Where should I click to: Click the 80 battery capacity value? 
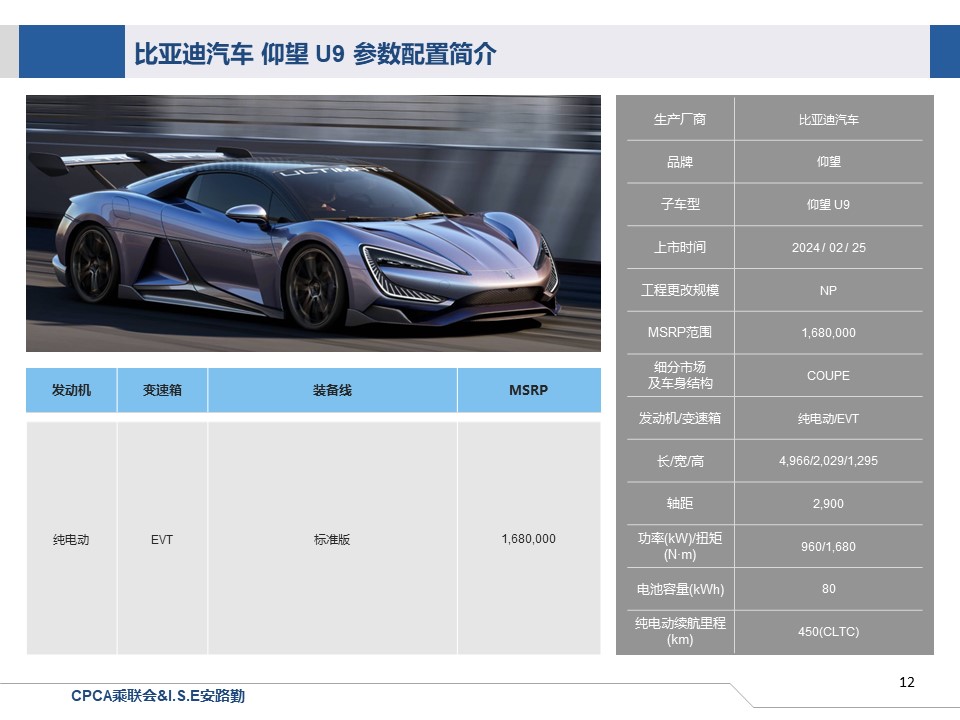pyautogui.click(x=828, y=588)
